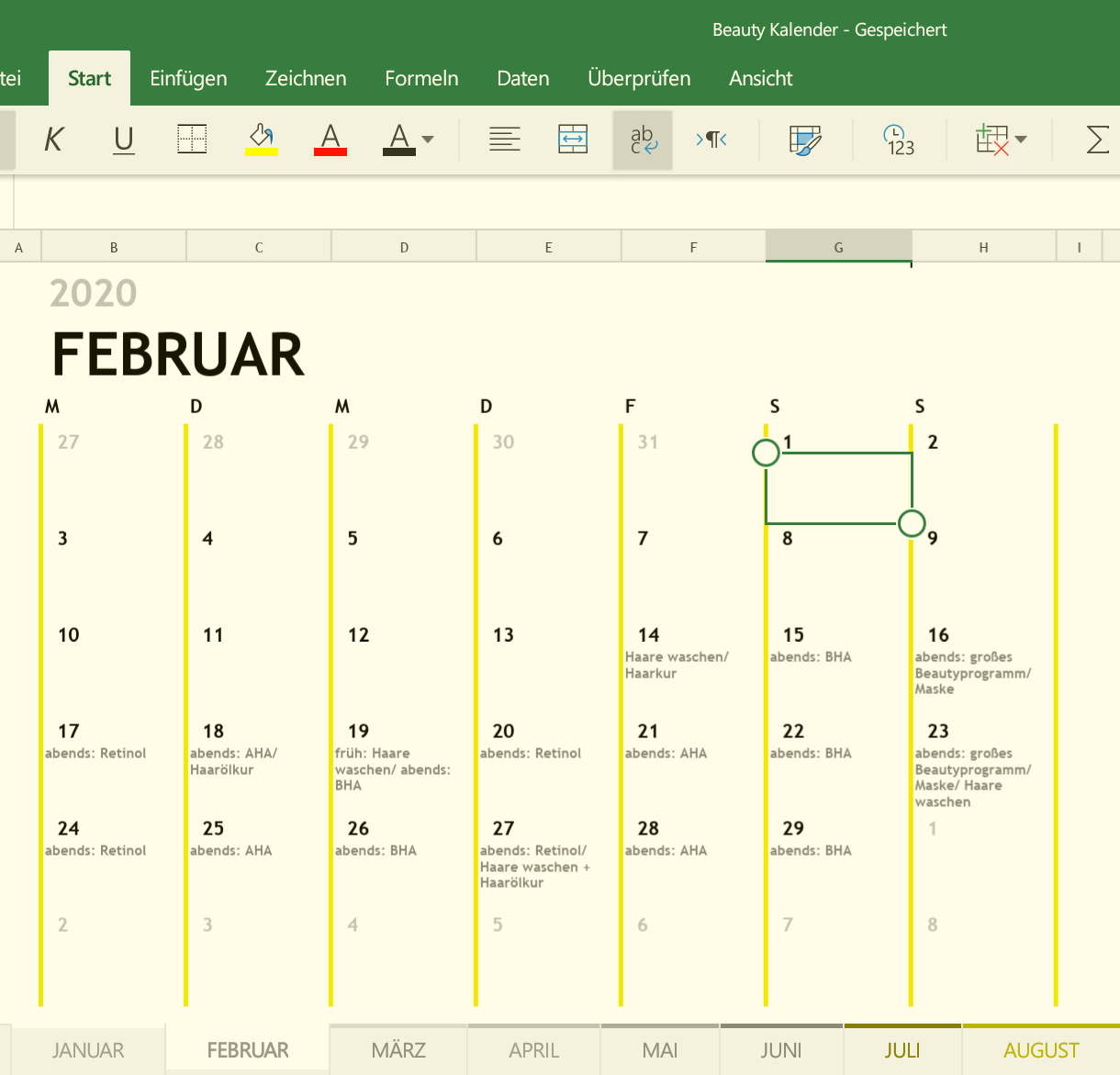Click the AutoSum sigma icon

(x=1097, y=140)
